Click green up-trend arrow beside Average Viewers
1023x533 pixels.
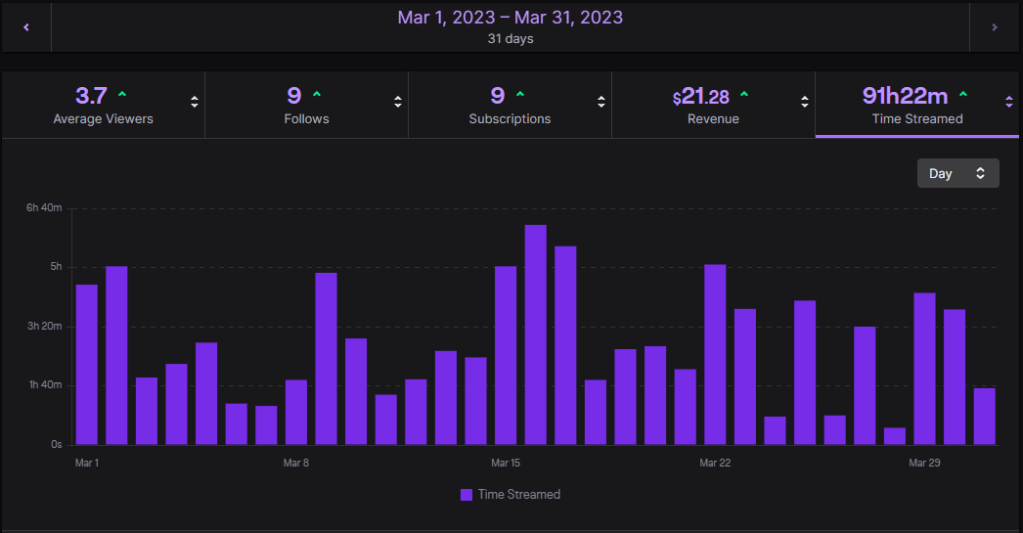pos(122,95)
